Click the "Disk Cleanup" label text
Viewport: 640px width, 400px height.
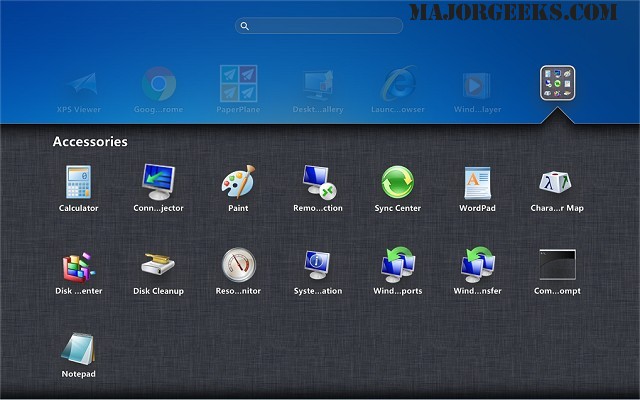click(x=158, y=291)
